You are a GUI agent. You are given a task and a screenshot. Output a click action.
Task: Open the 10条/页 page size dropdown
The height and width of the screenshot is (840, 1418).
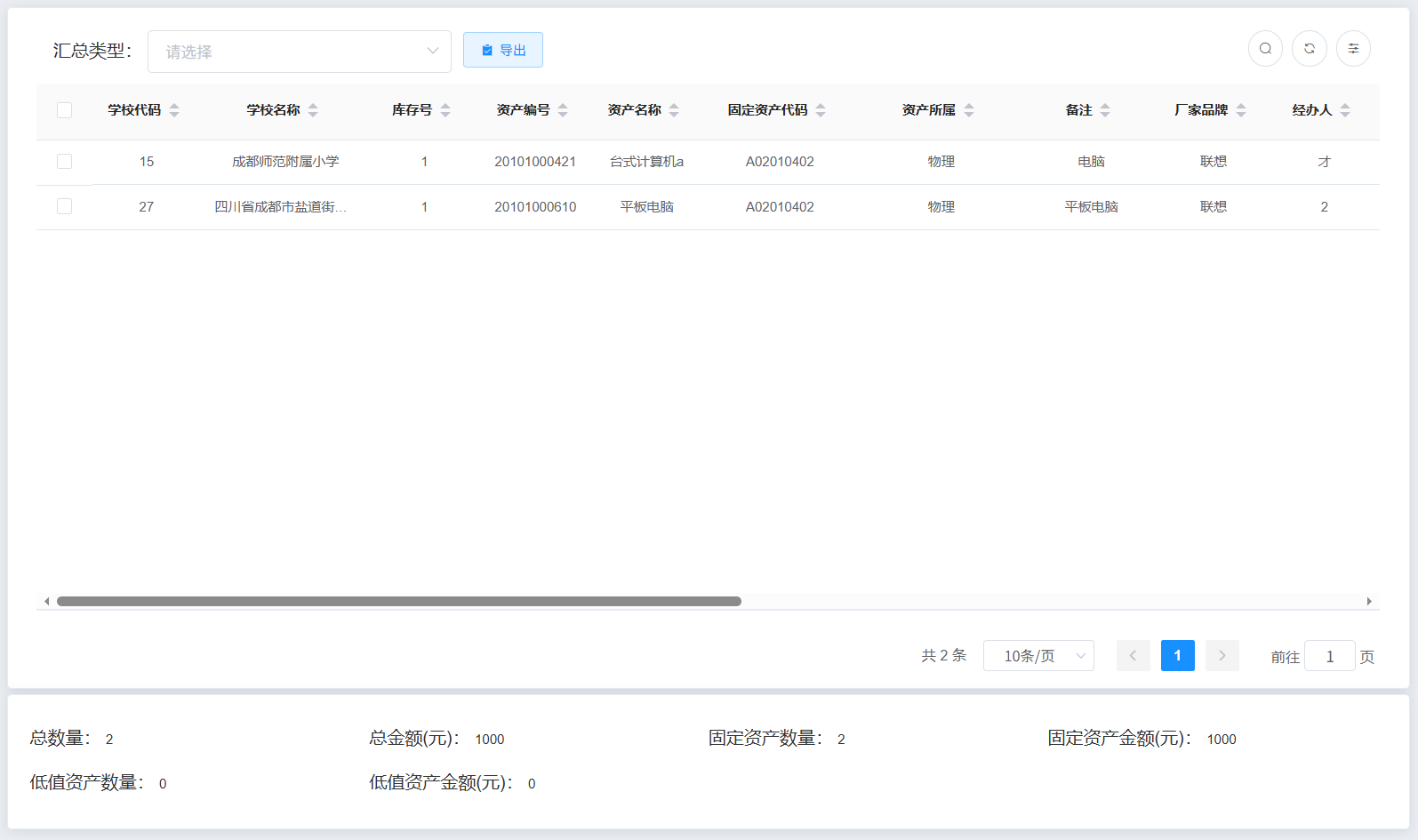pyautogui.click(x=1038, y=656)
